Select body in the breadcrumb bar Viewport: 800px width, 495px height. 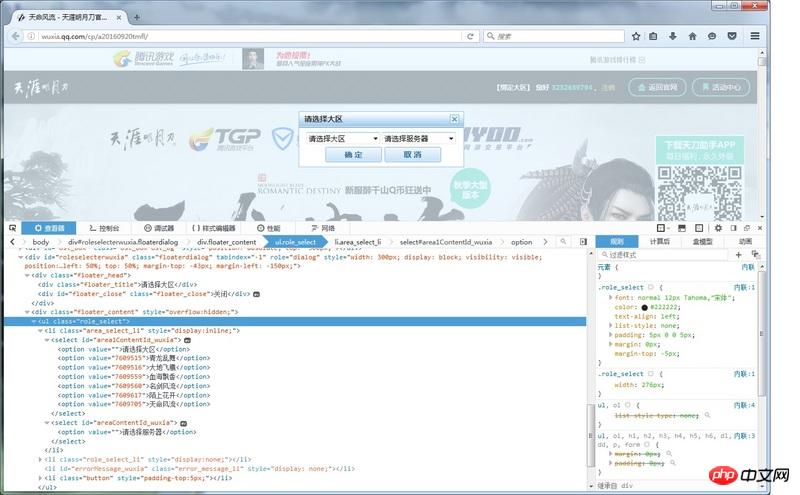coord(40,242)
